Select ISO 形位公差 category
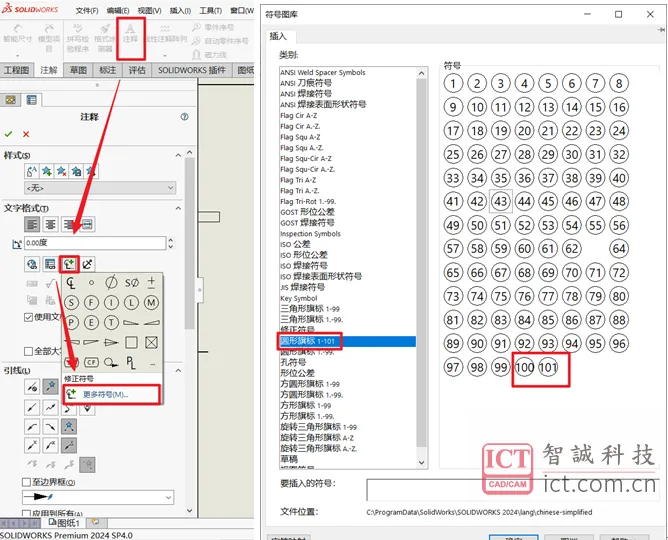668x540 pixels. coord(304,255)
